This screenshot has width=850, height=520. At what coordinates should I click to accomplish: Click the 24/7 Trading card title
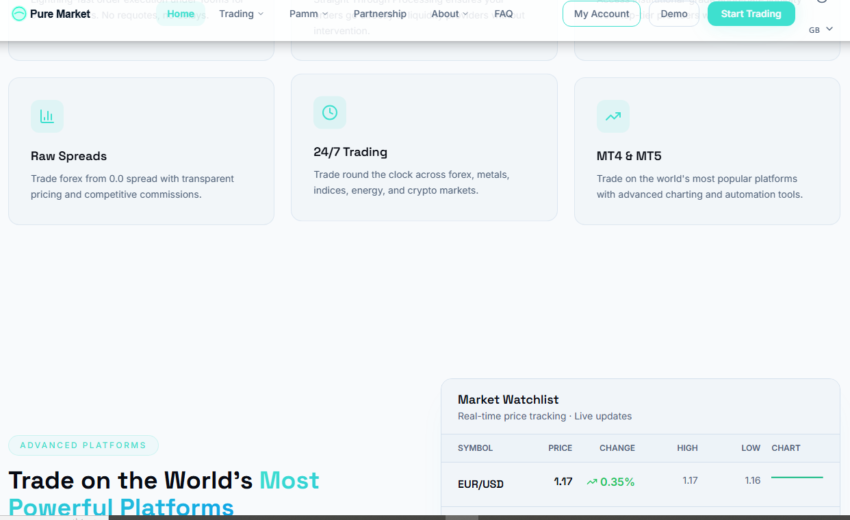click(350, 152)
